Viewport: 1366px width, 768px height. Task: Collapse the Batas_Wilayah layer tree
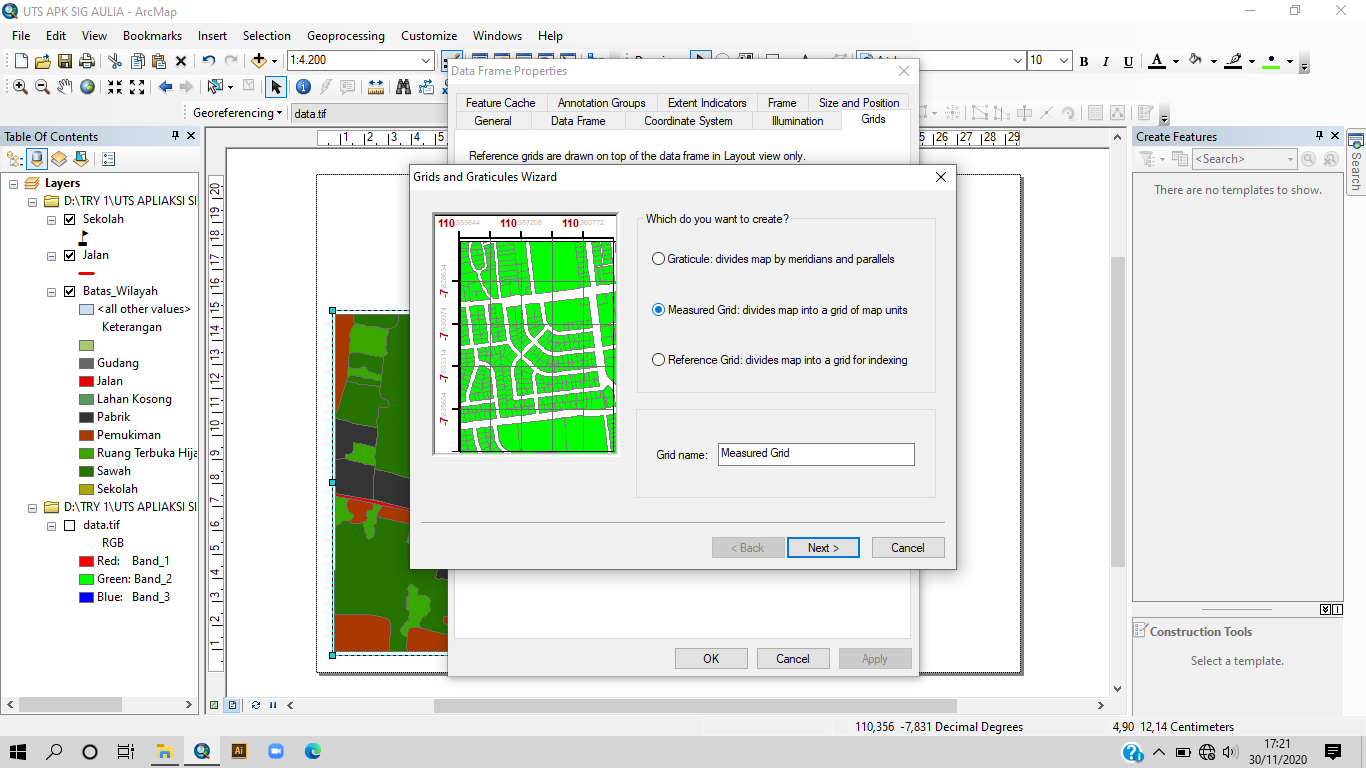click(52, 292)
